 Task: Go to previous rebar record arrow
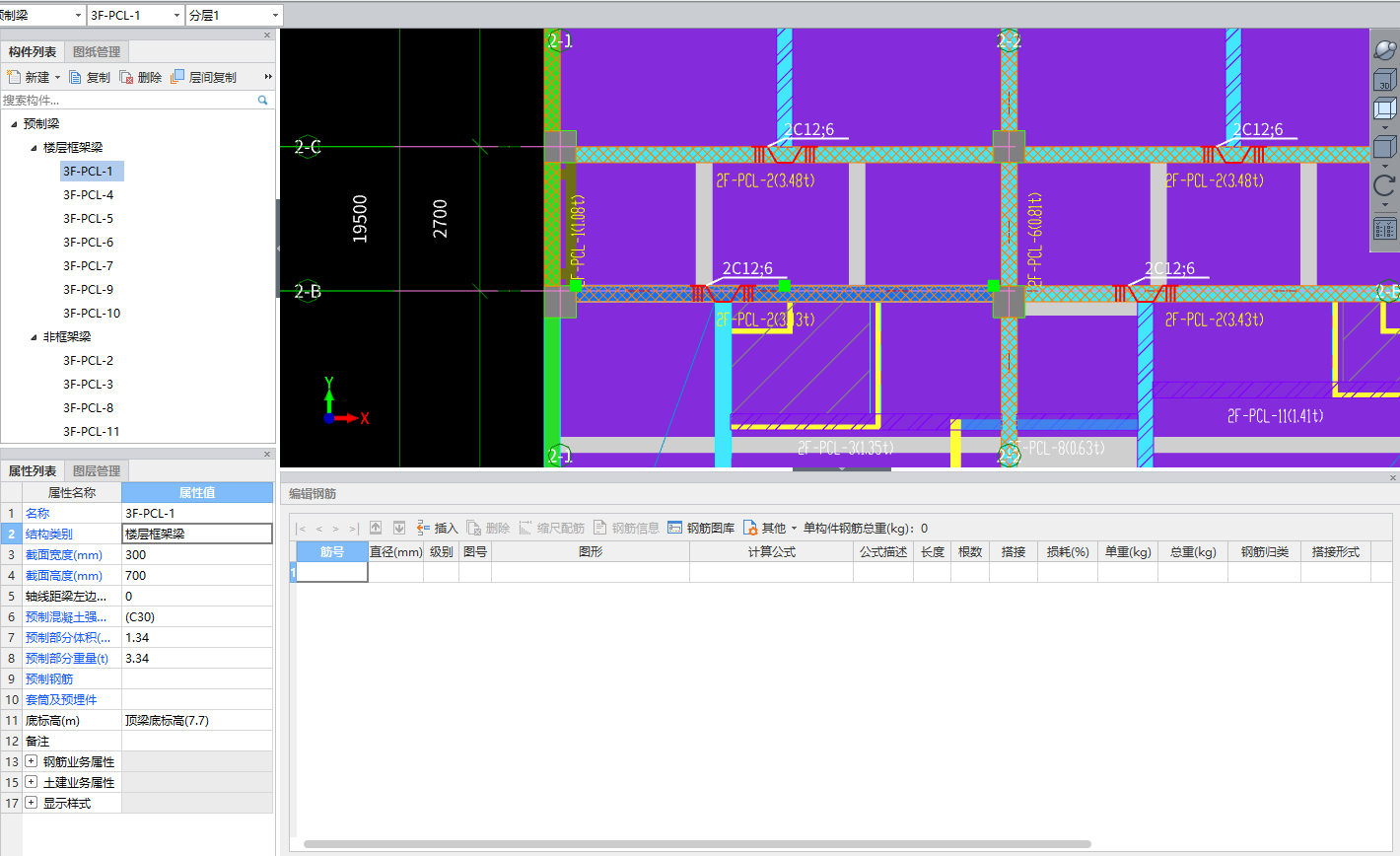[x=319, y=529]
